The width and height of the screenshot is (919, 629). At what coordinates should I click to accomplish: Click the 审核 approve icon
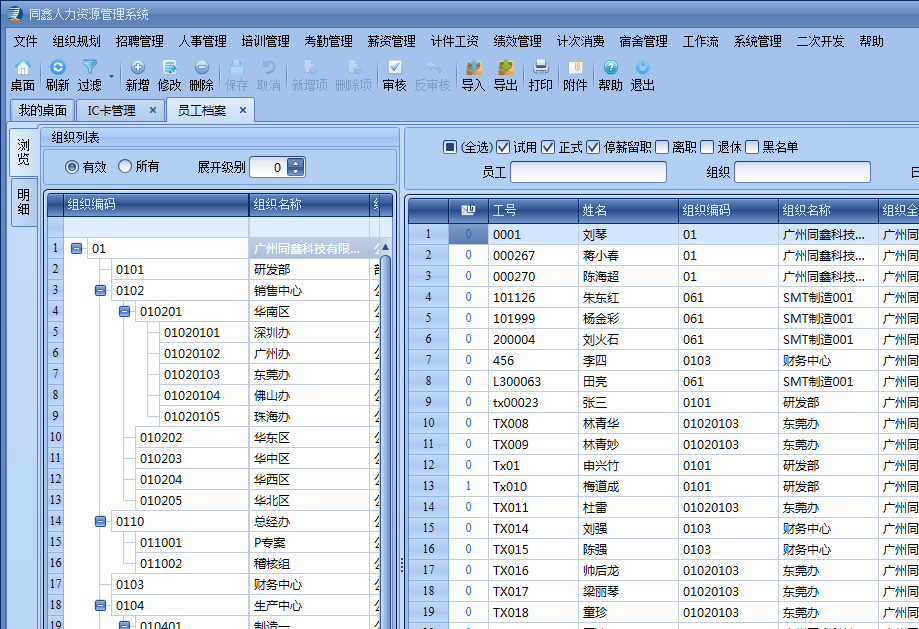(394, 68)
